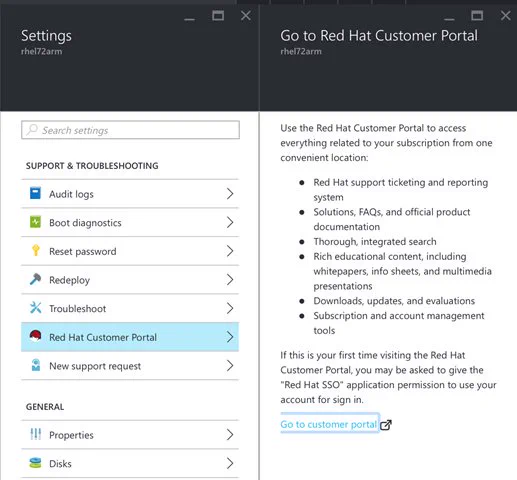
Task: Expand the New support request chevron
Action: (x=230, y=366)
